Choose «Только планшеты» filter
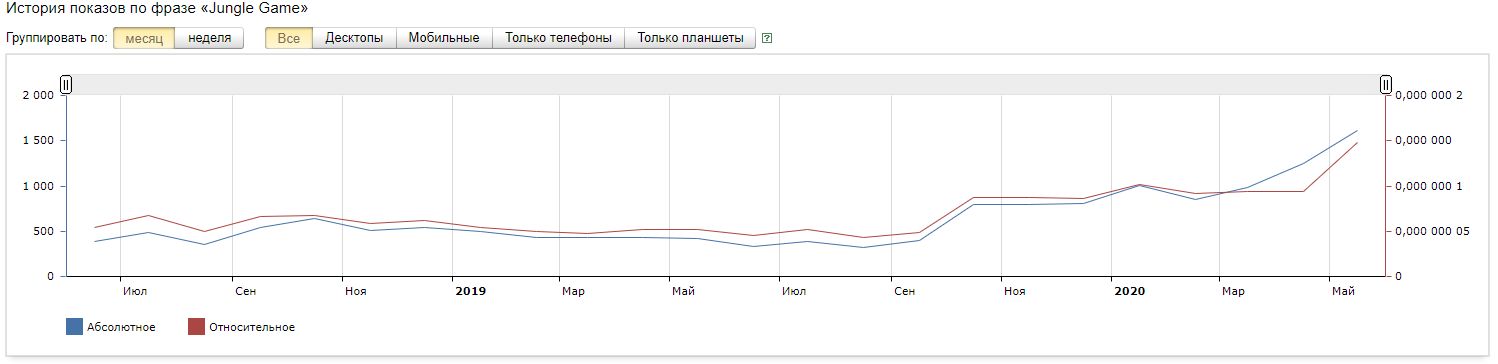 coord(690,38)
